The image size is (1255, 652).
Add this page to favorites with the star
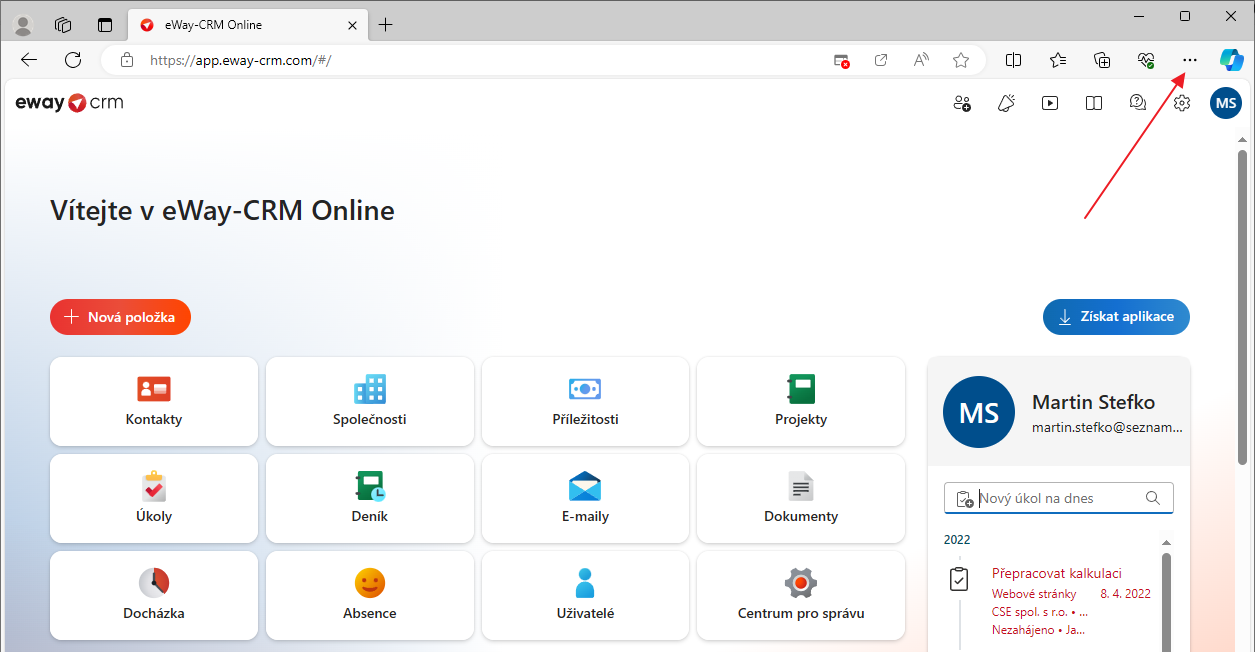(961, 60)
